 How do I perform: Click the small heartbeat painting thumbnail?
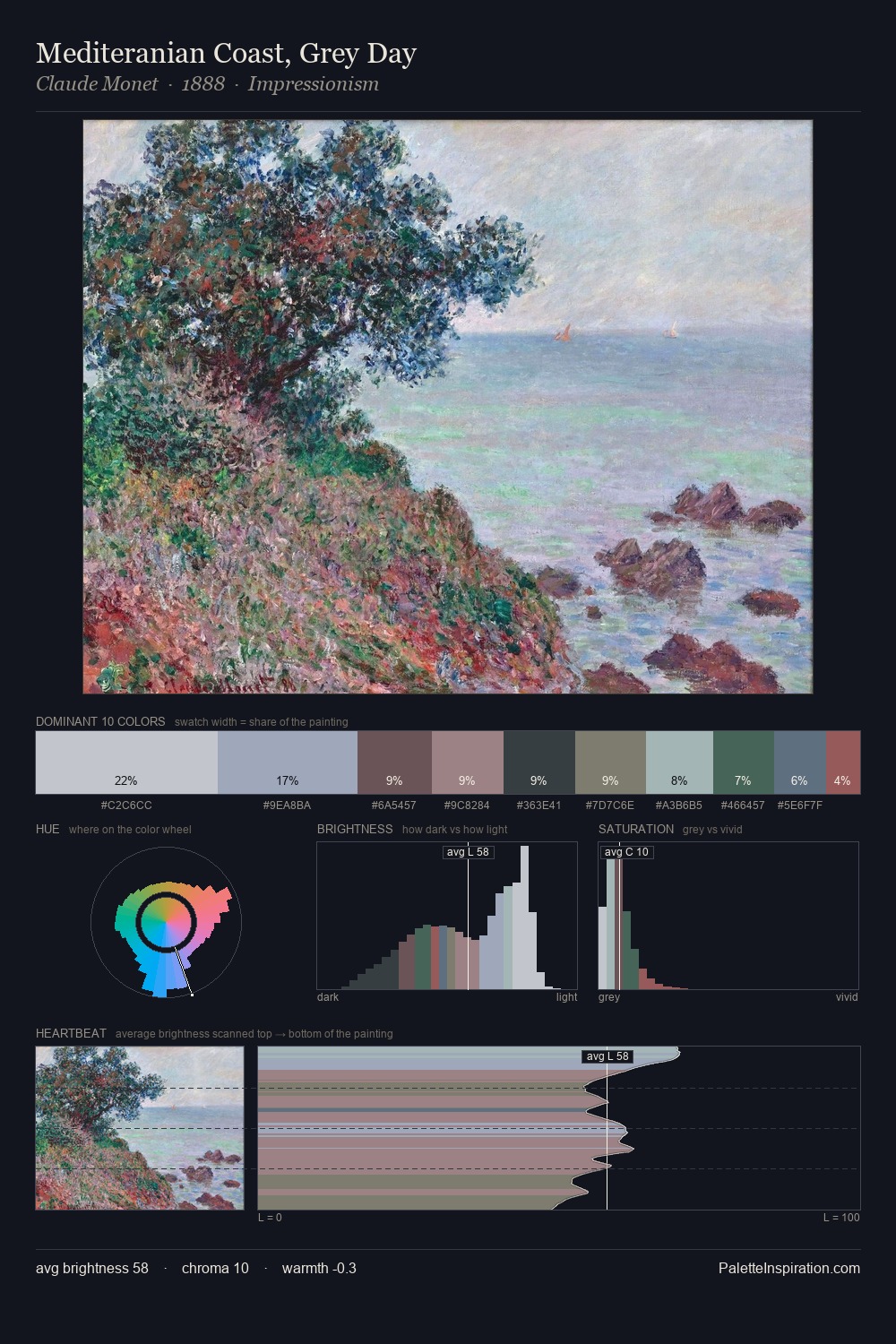tap(140, 1128)
